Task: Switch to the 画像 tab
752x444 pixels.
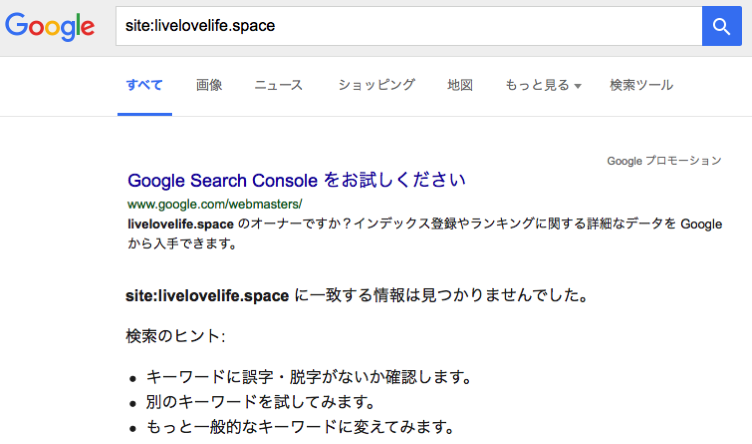Action: click(x=209, y=85)
